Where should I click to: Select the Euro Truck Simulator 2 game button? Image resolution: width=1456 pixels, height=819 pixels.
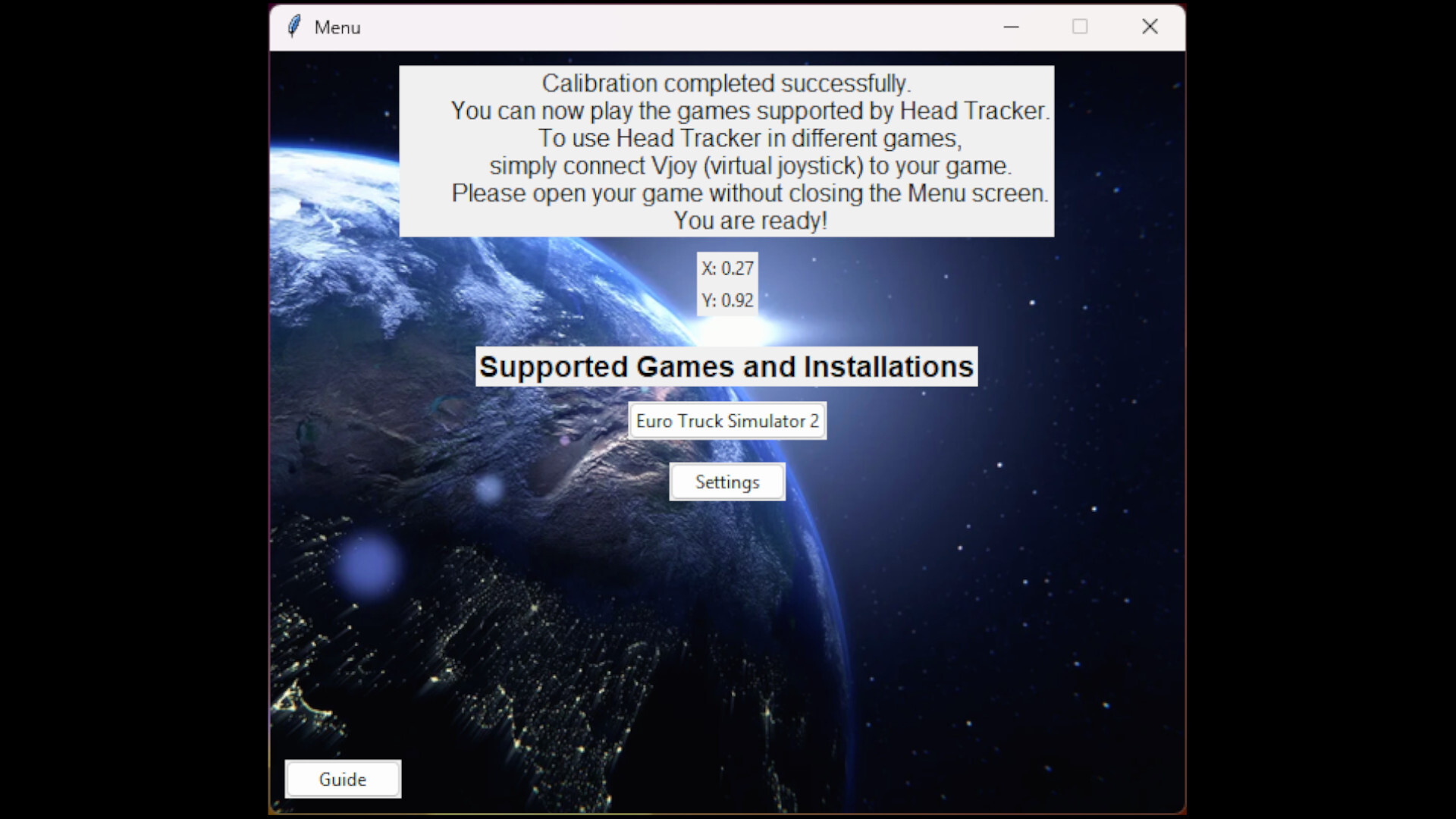point(727,421)
